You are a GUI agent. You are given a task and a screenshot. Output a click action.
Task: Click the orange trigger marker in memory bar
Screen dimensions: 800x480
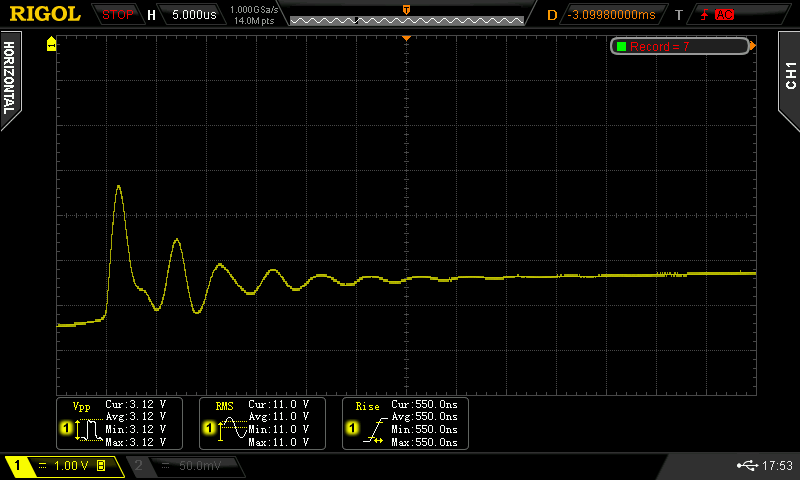(x=407, y=10)
